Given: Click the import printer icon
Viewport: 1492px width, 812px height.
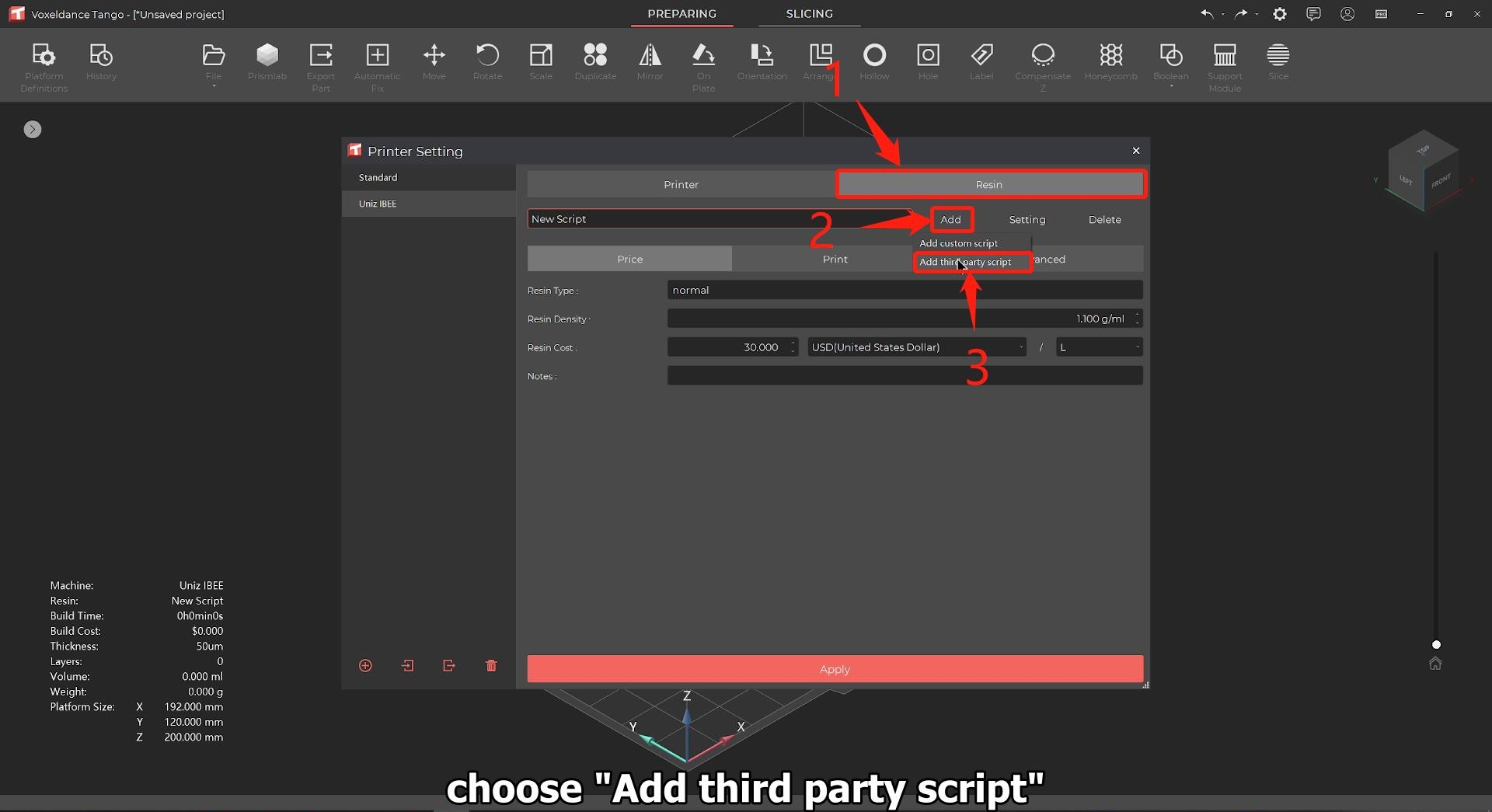Looking at the screenshot, I should pyautogui.click(x=407, y=665).
